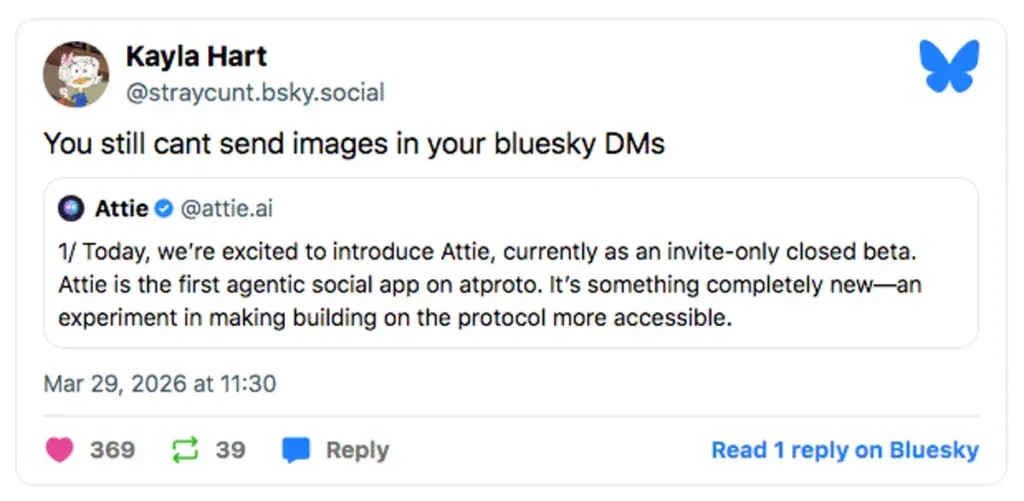This screenshot has width=1024, height=501.
Task: Click the Reply text label
Action: click(357, 450)
